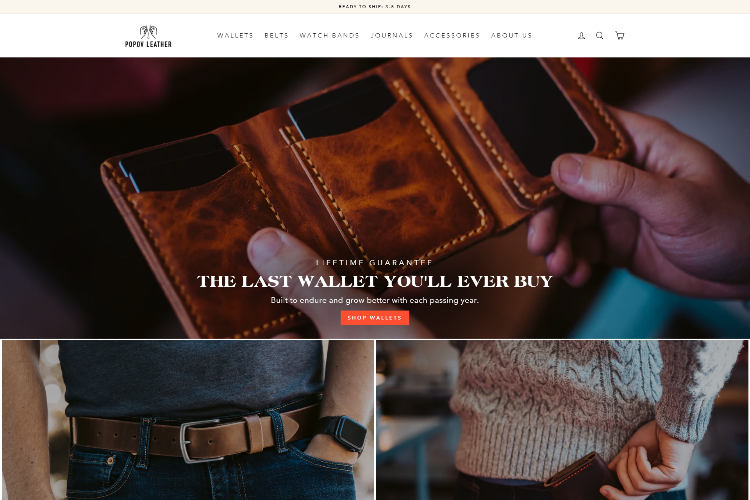
Task: Open the shopping cart icon
Action: [x=619, y=35]
